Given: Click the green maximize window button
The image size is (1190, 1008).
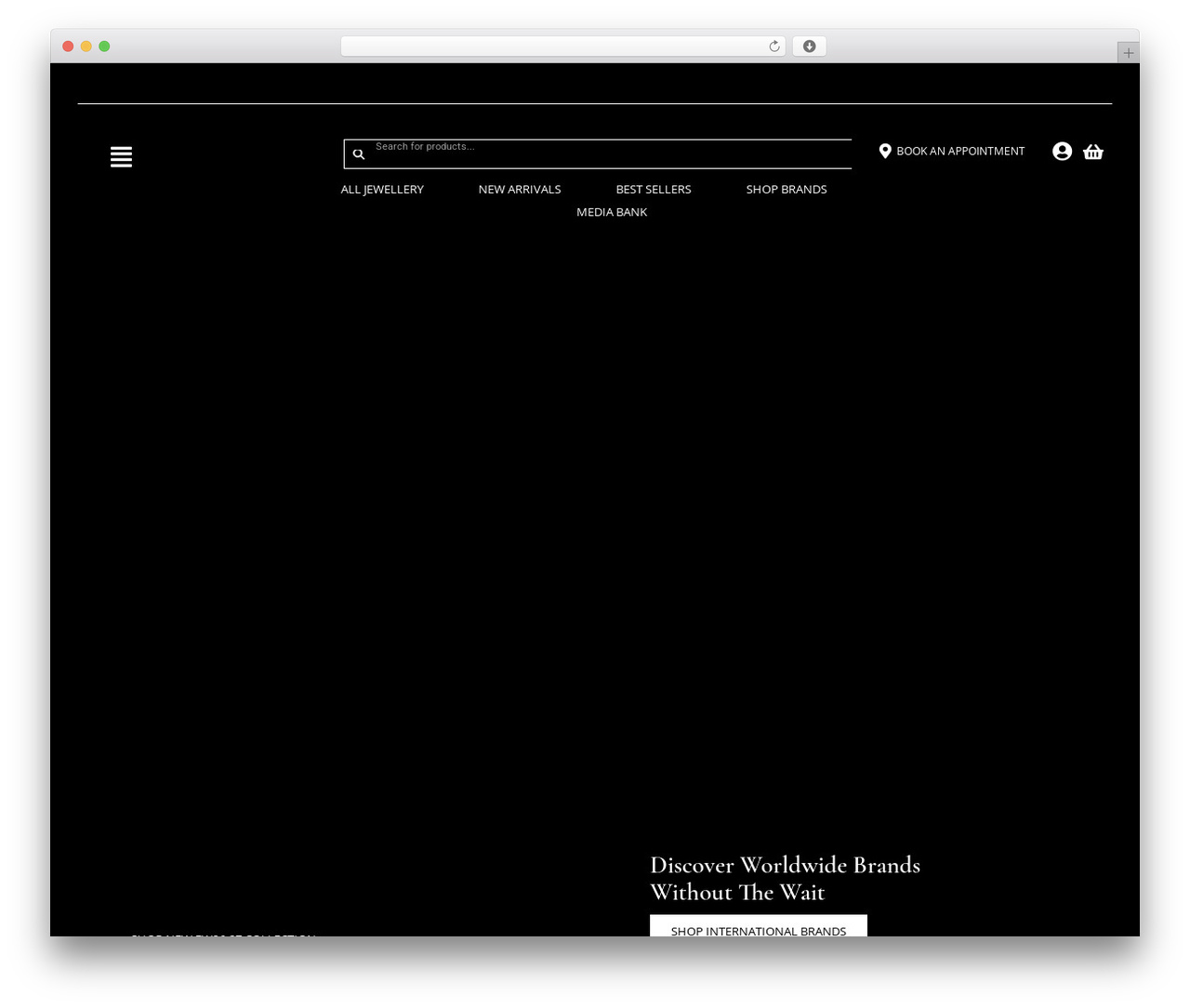Looking at the screenshot, I should (x=104, y=46).
